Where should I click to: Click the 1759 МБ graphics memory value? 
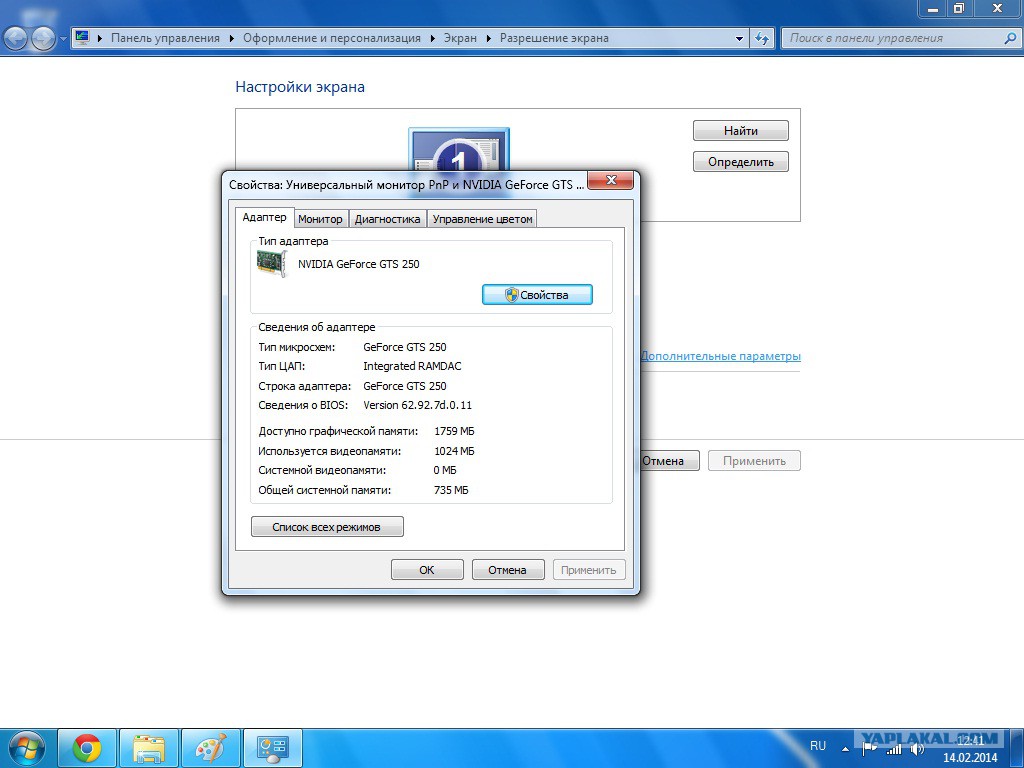(454, 431)
